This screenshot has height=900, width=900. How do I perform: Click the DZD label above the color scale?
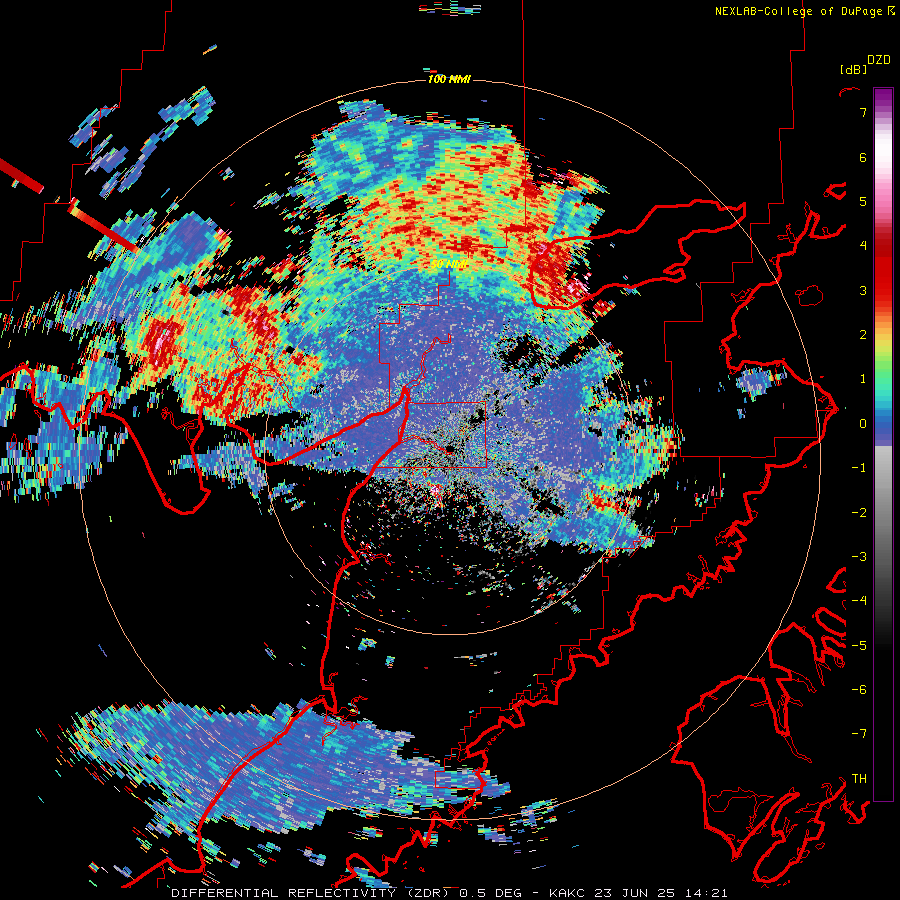click(x=879, y=60)
